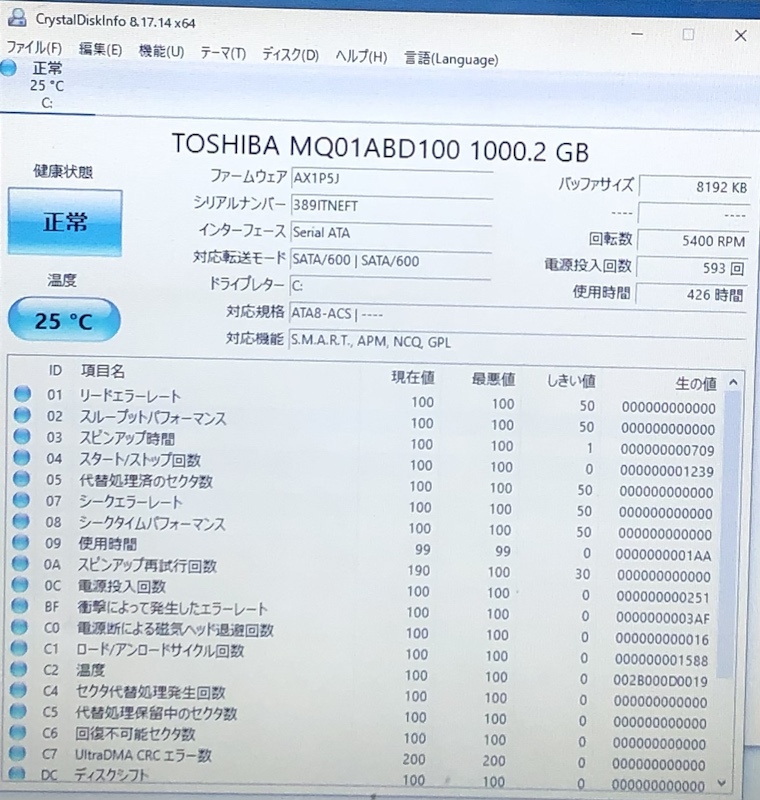The image size is (760, 800).
Task: Click status orb for C2 温度
Action: [18, 668]
